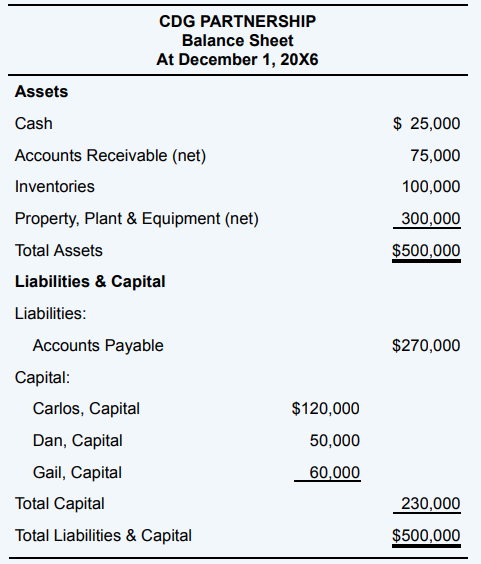Select the Accounts Payable label
This screenshot has width=481, height=564.
coord(98,346)
